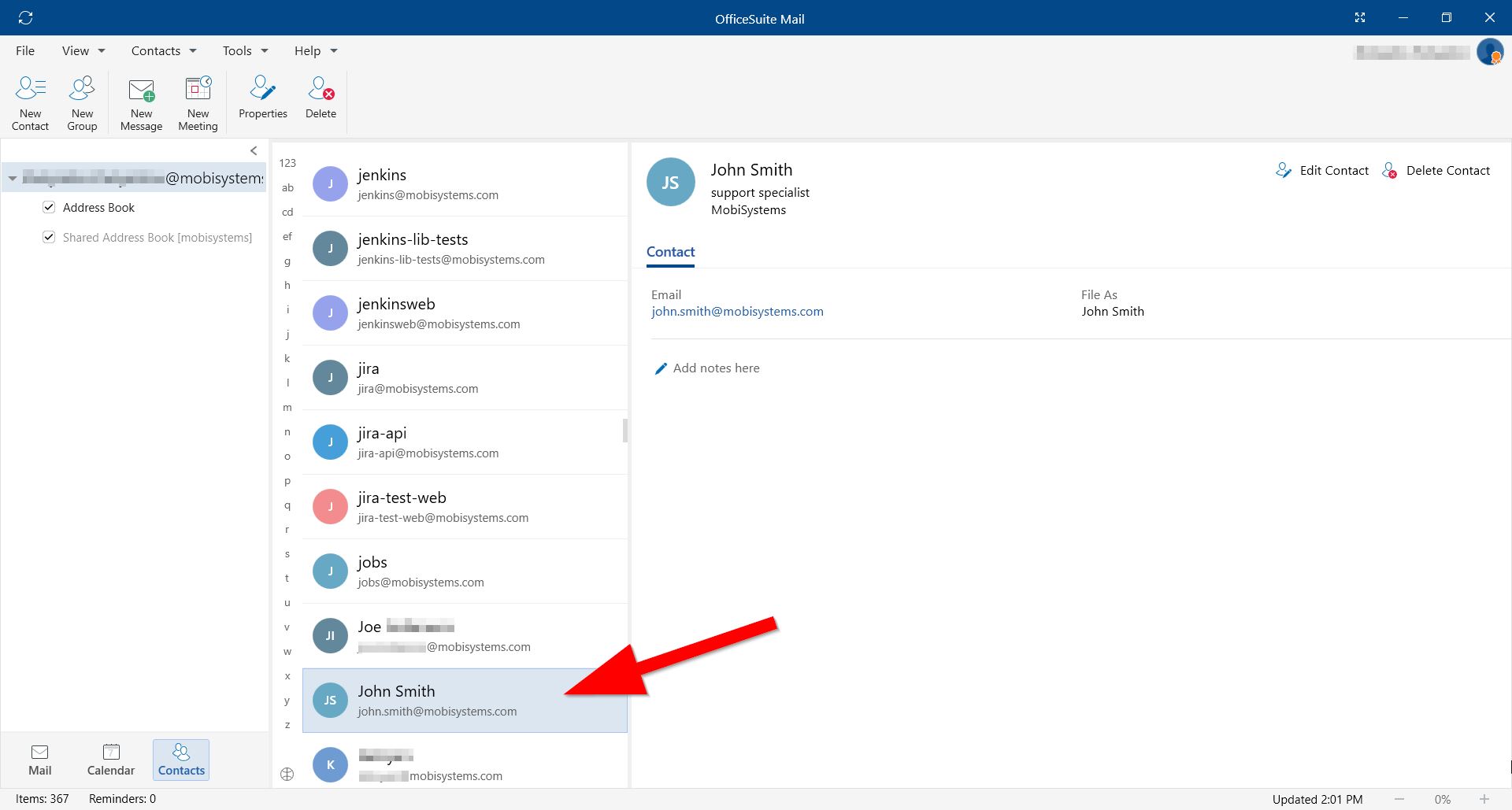Open the Tools menu dropdown
Screen dimensions: 1512x810
point(245,50)
